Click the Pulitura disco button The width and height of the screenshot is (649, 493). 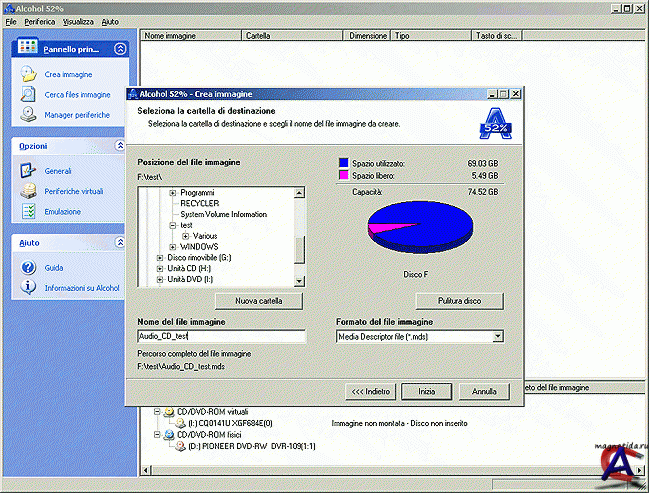pyautogui.click(x=459, y=300)
